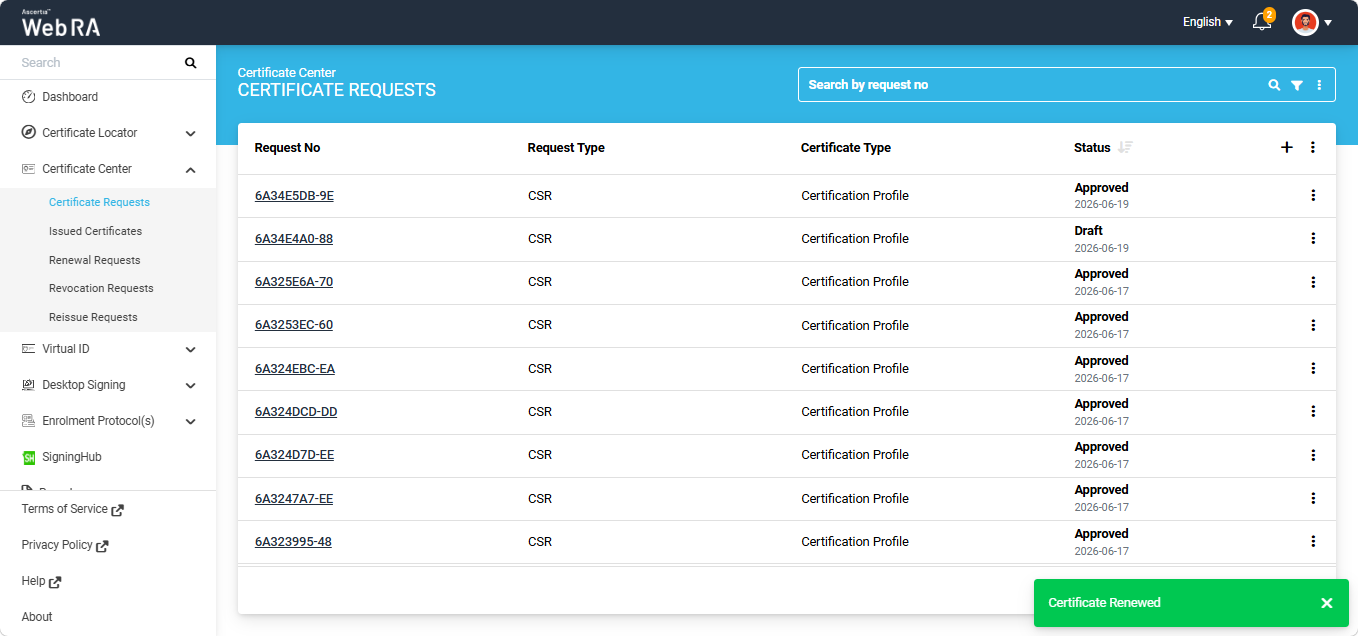Dismiss the Certificate Renewed notification
Image resolution: width=1358 pixels, height=636 pixels.
tap(1327, 603)
